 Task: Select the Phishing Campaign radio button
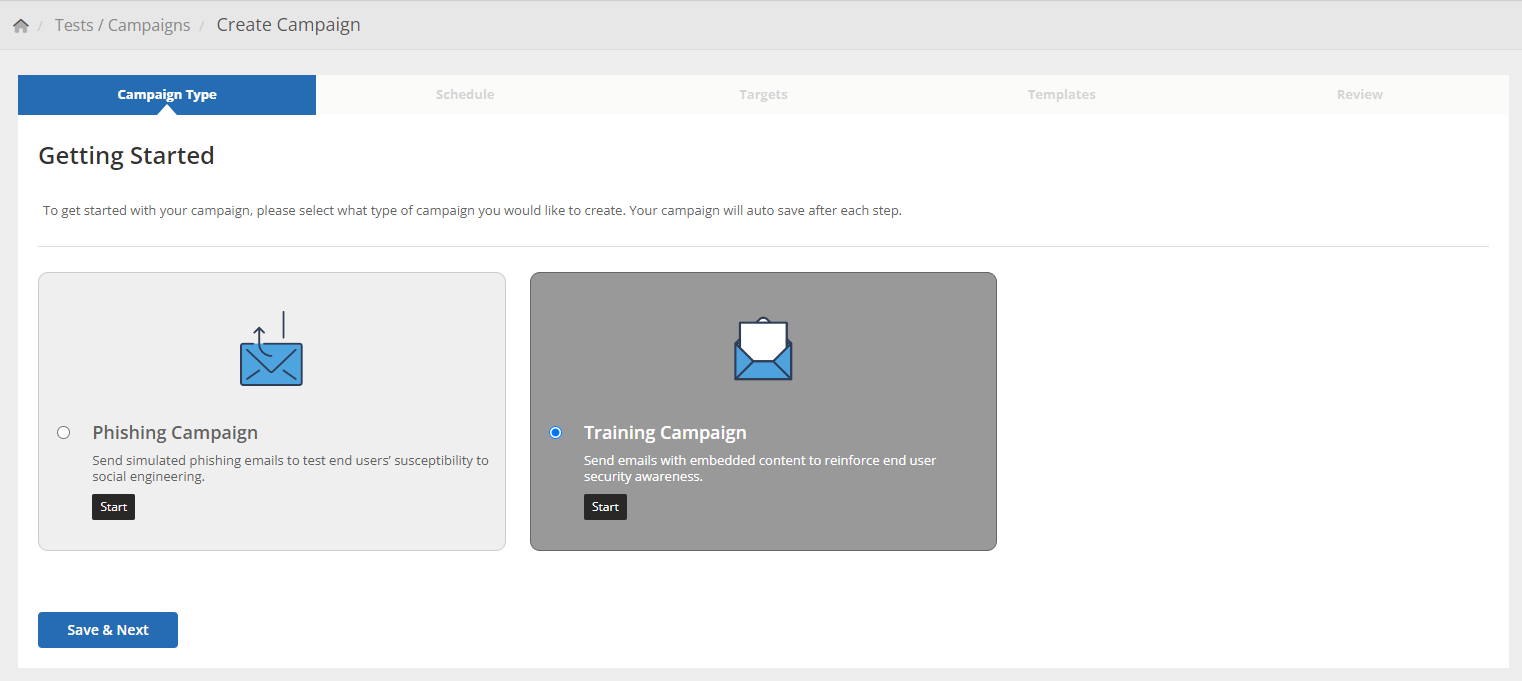[64, 433]
